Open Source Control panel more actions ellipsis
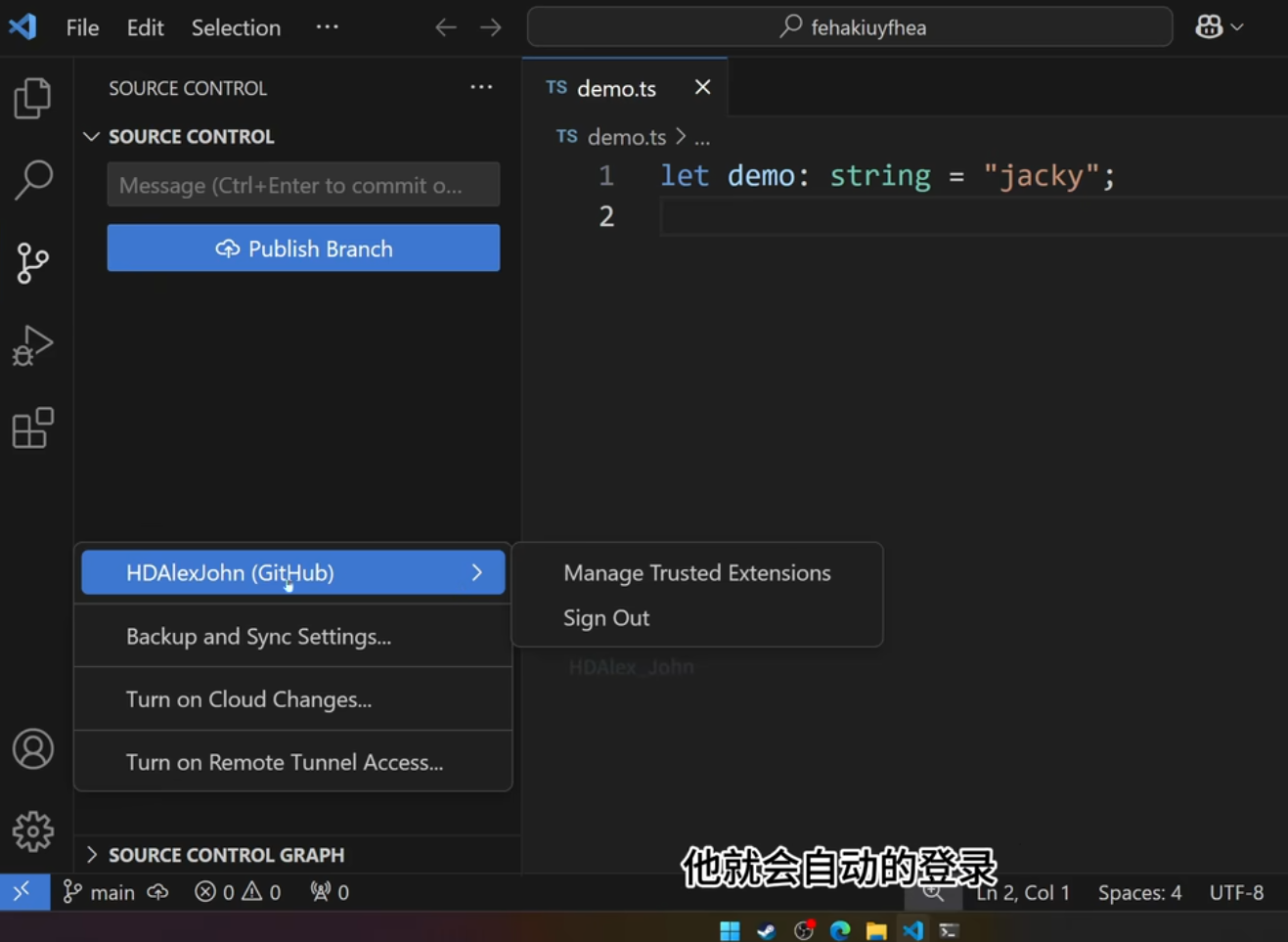 [481, 87]
